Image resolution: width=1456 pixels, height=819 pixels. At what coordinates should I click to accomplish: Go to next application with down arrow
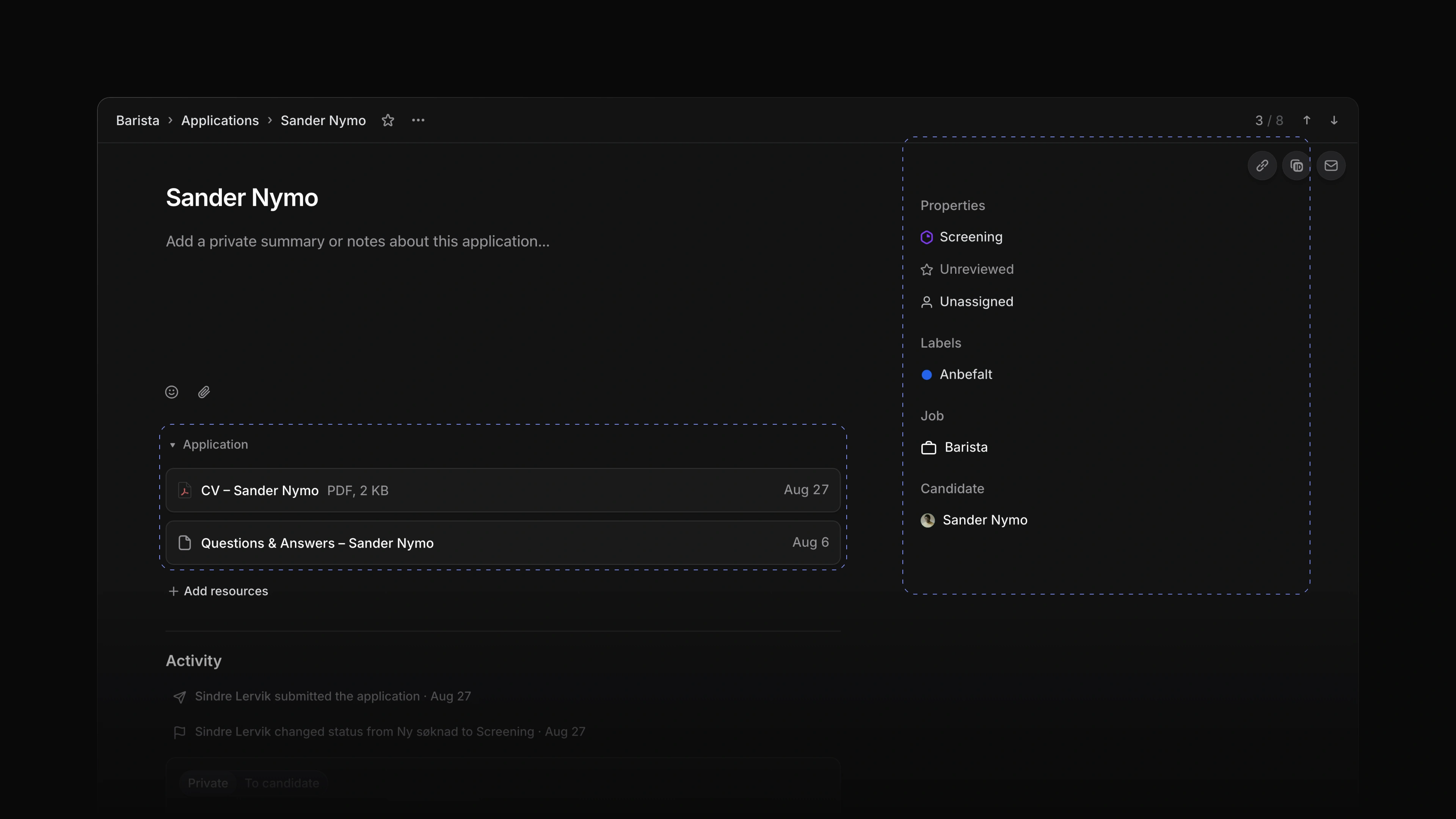click(x=1334, y=121)
